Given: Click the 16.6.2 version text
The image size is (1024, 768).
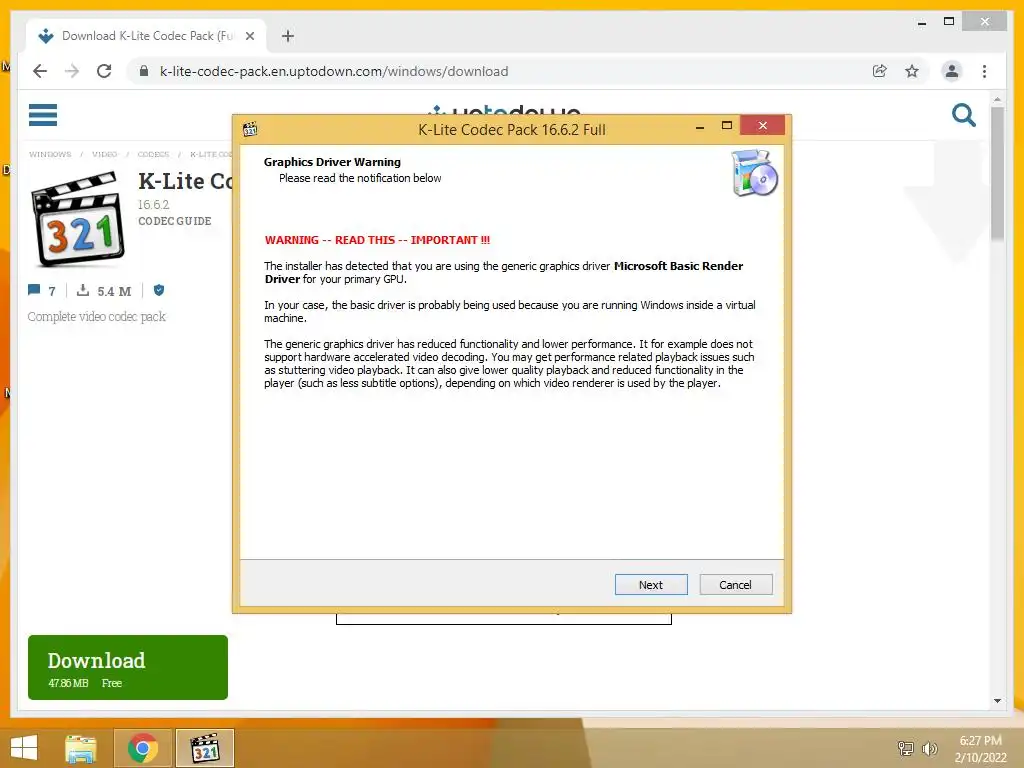Looking at the screenshot, I should coord(153,204).
